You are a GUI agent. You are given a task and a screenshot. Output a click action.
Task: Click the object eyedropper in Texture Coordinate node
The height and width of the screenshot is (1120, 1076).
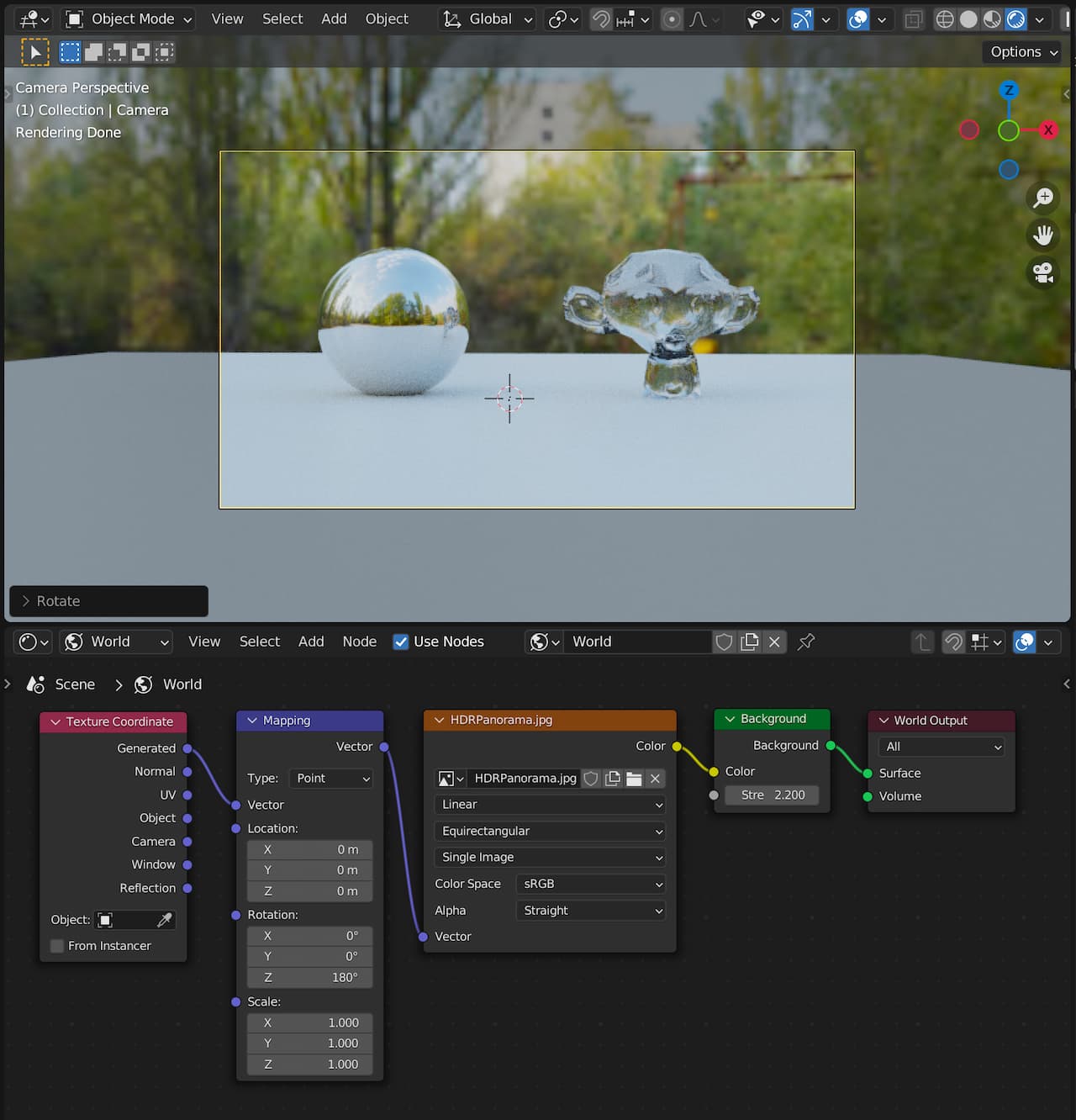tap(165, 920)
